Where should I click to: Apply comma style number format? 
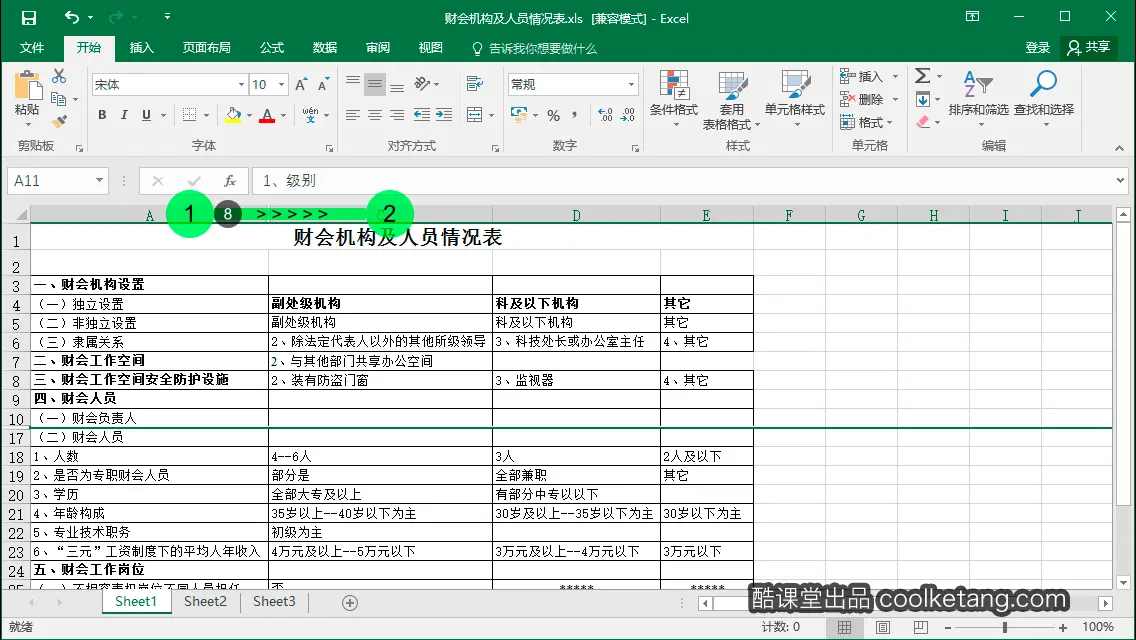(575, 115)
